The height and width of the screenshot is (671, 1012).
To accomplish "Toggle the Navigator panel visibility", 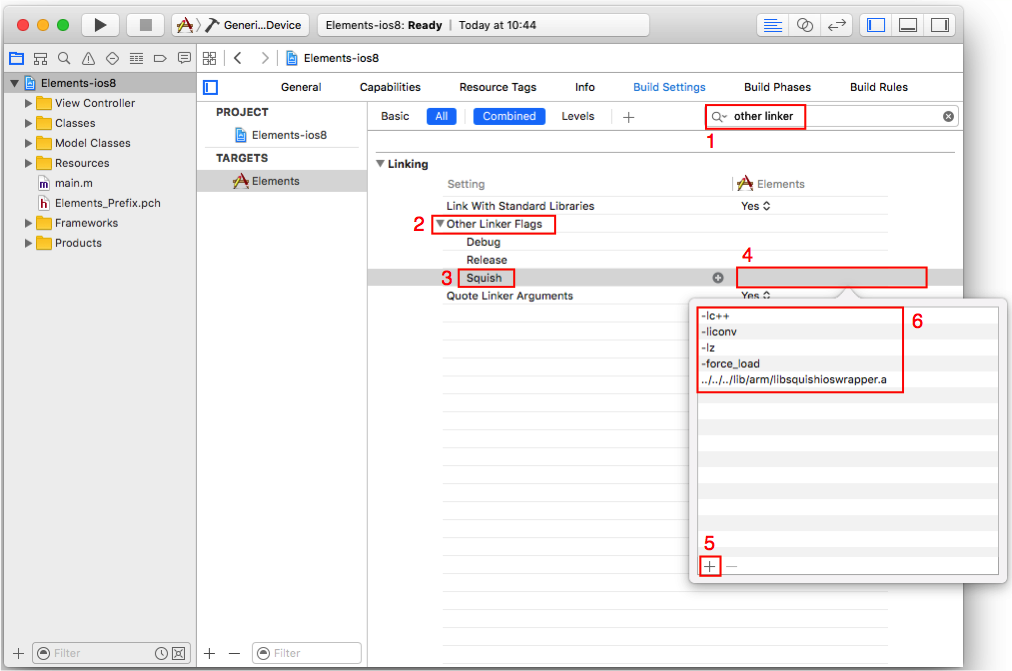I will pos(875,25).
